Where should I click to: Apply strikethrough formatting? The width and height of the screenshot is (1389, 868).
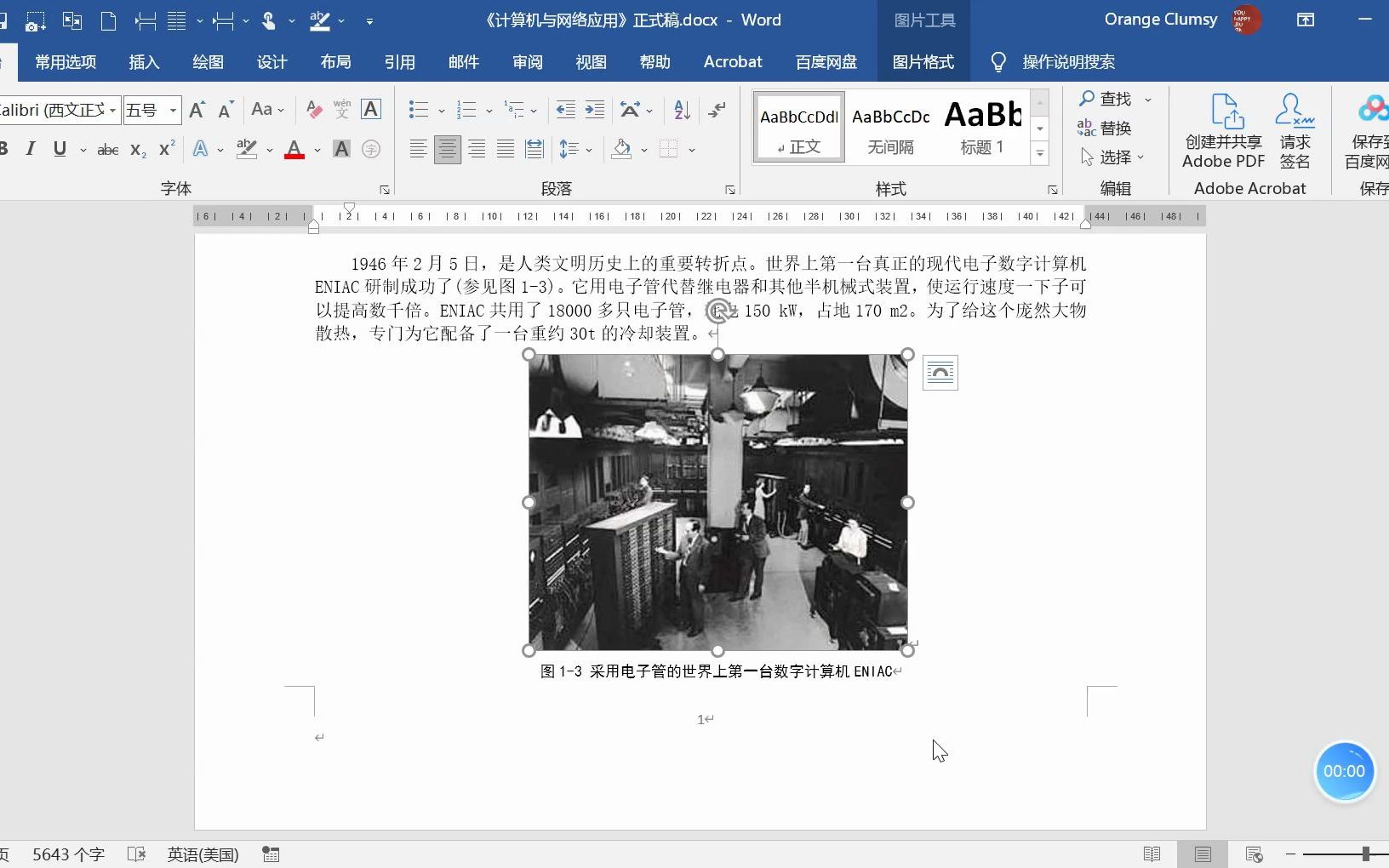pyautogui.click(x=107, y=149)
